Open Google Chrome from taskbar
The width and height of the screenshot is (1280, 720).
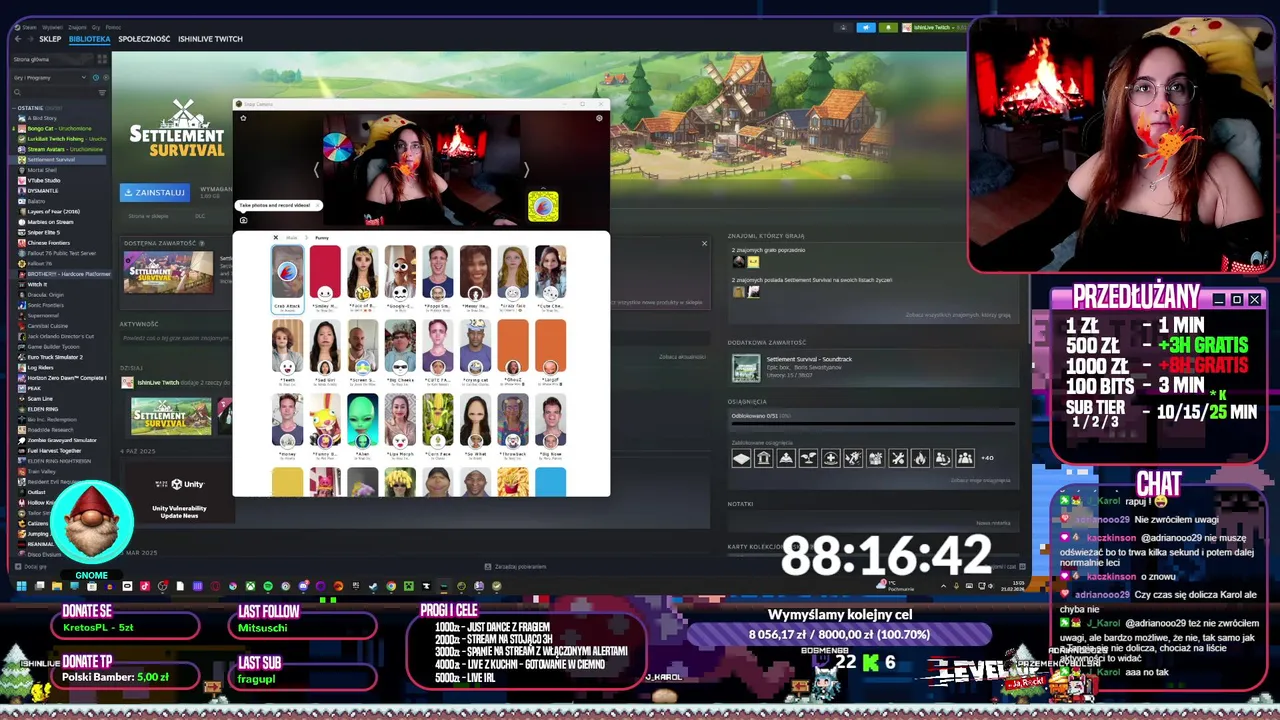(390, 586)
